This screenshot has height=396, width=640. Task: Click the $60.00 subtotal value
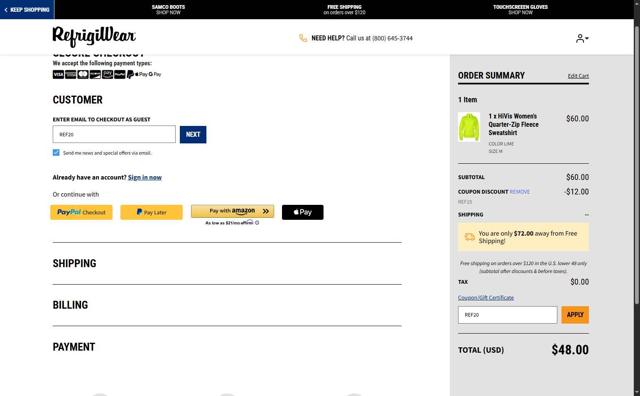coord(577,177)
